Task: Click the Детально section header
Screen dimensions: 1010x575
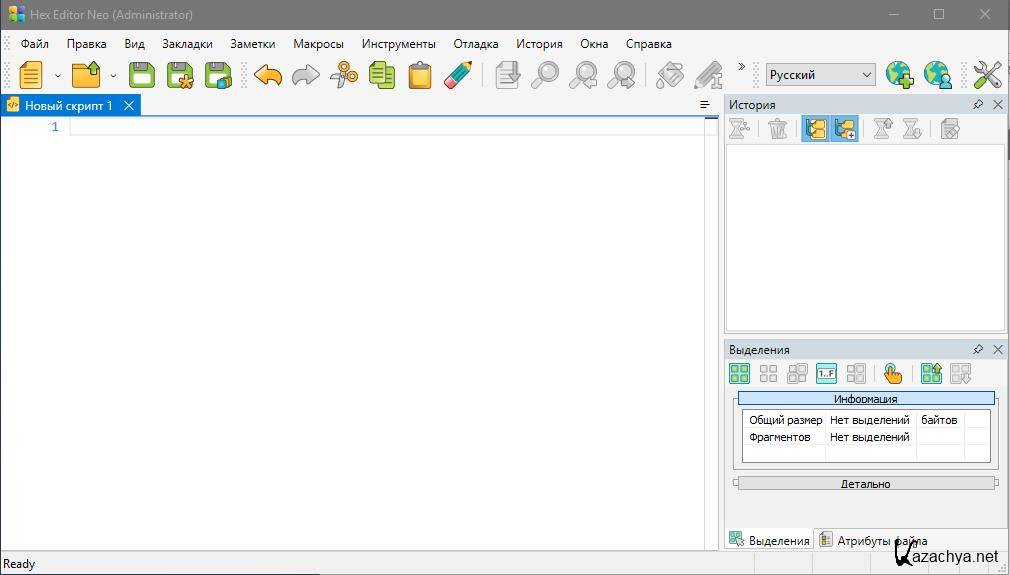Action: pyautogui.click(x=865, y=484)
